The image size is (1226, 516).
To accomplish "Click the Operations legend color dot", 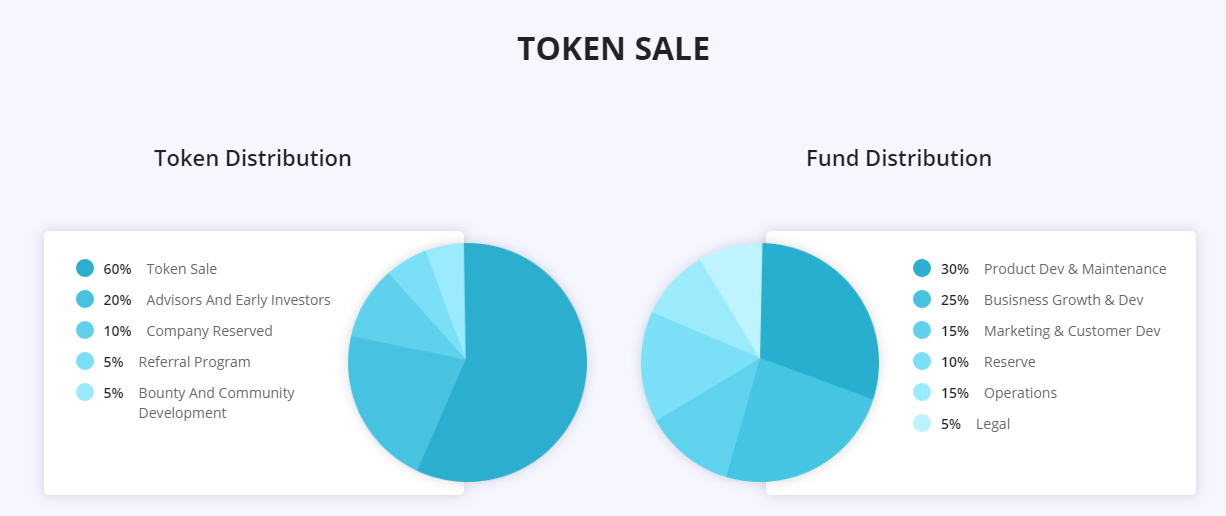I will point(922,392).
